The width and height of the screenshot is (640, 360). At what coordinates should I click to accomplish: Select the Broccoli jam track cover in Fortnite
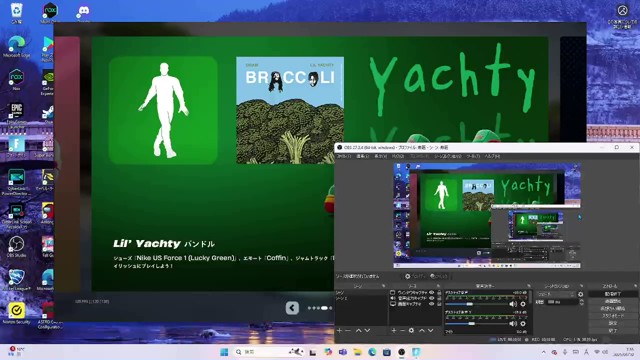[x=290, y=110]
